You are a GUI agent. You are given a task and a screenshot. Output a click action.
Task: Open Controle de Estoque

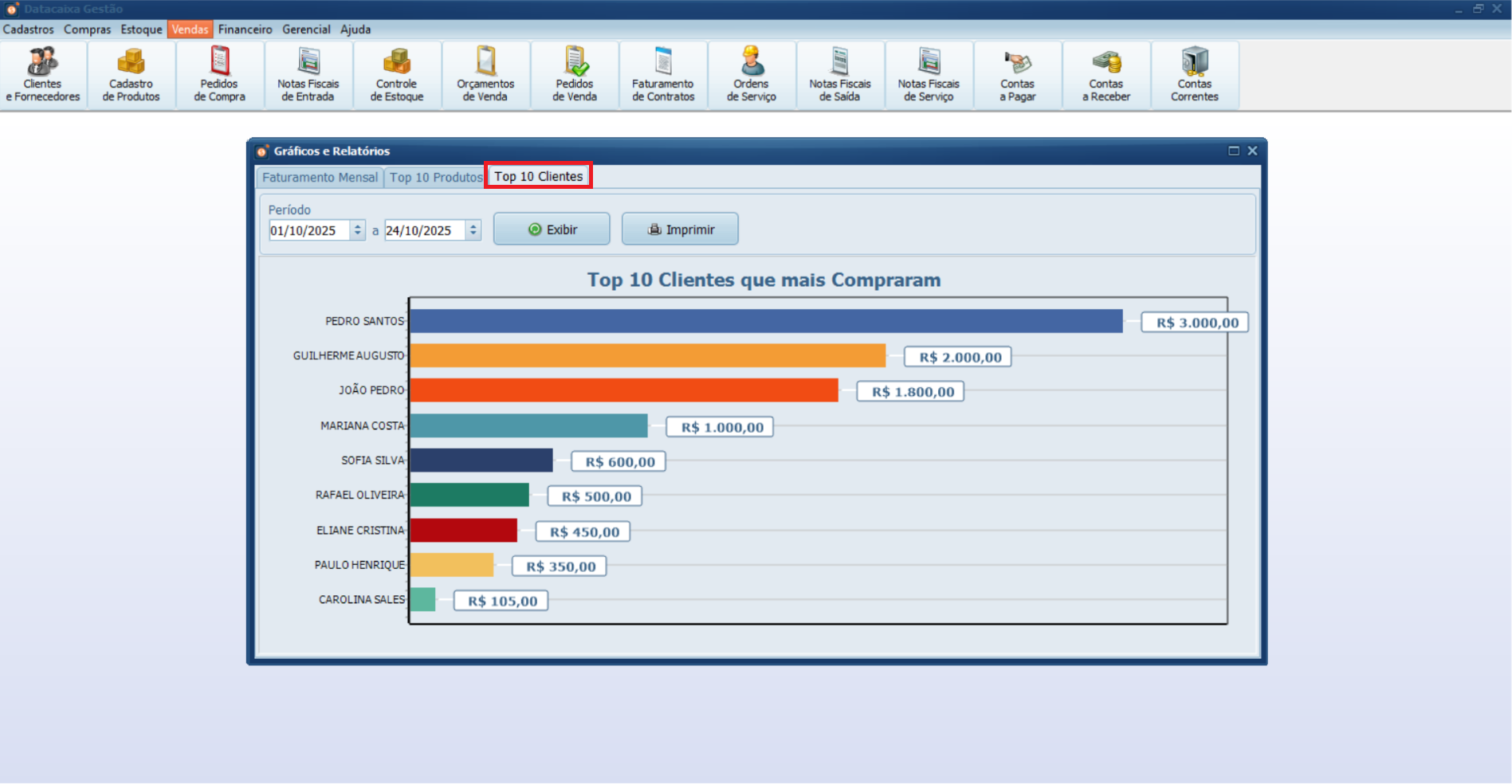pos(396,74)
